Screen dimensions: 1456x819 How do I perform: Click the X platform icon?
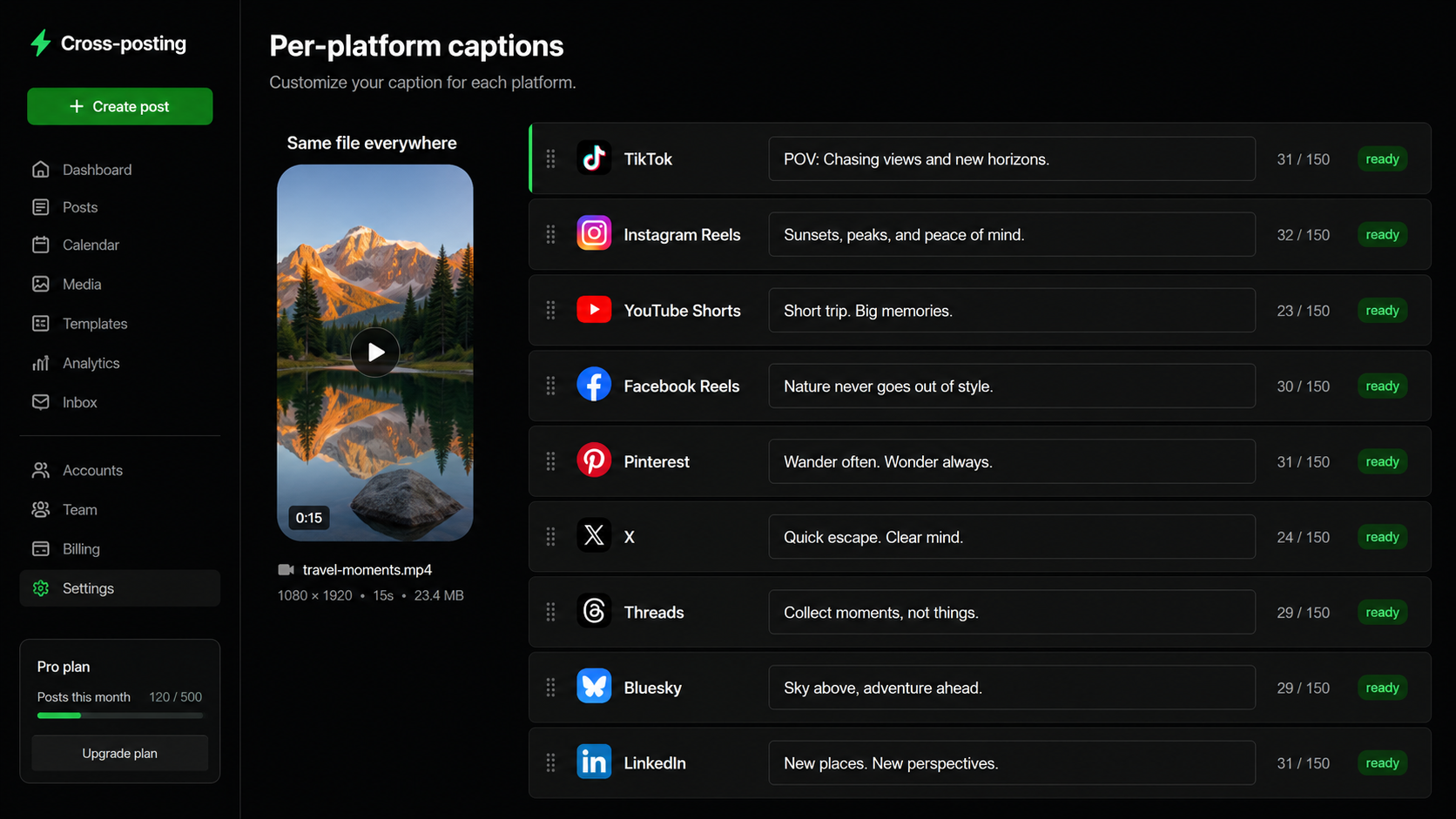[594, 536]
